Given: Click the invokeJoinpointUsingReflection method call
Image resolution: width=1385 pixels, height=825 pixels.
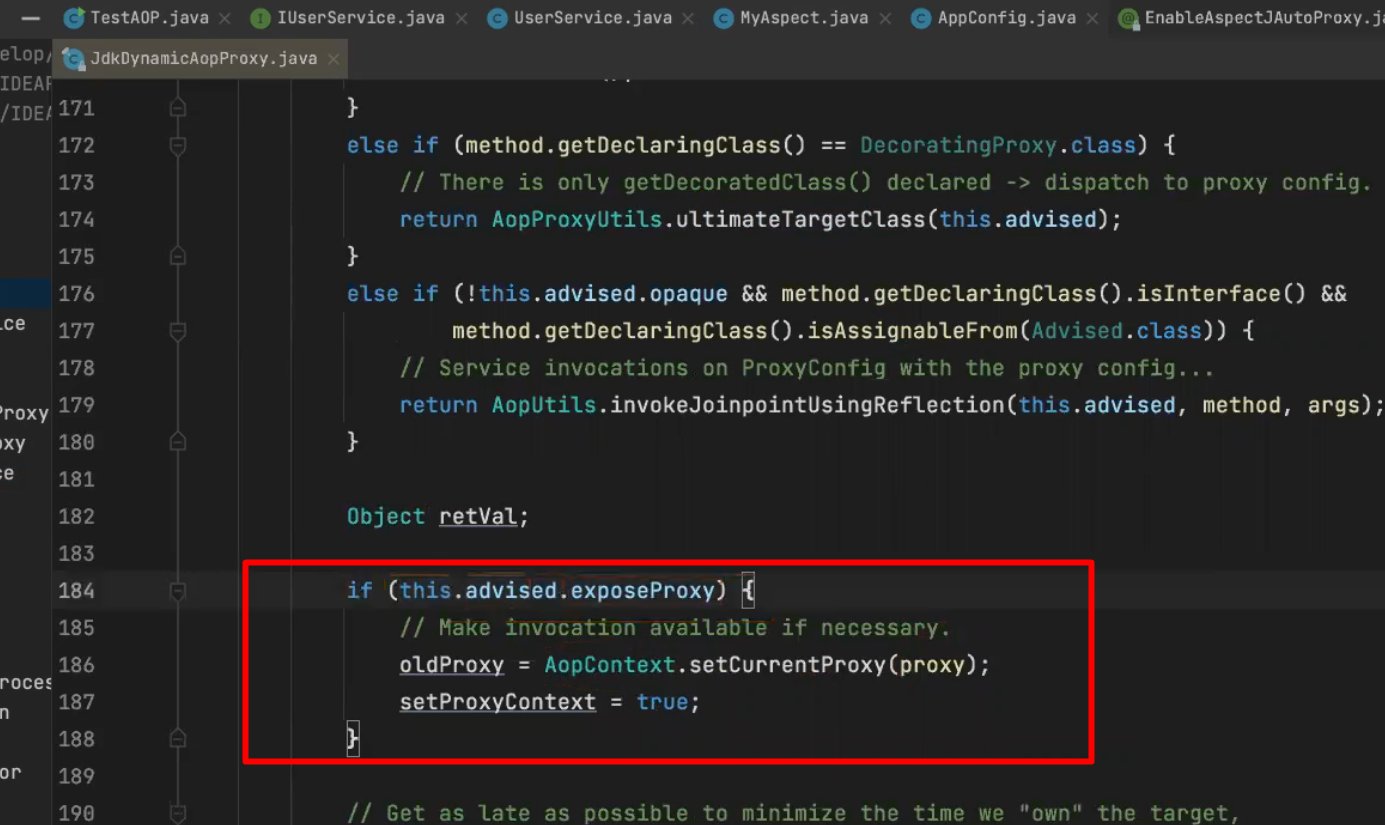Looking at the screenshot, I should pos(808,405).
